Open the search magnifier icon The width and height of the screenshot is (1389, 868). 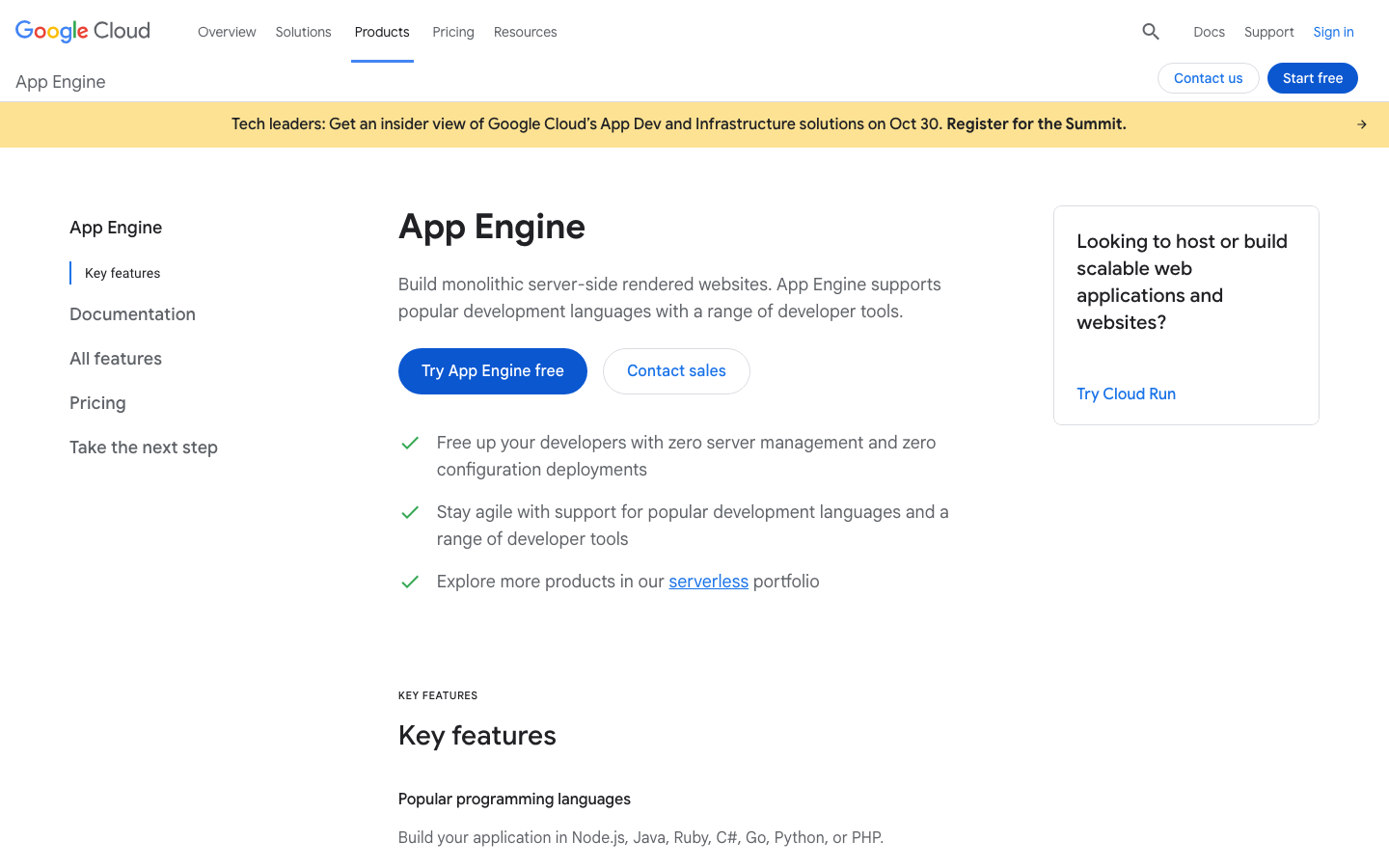click(x=1151, y=32)
